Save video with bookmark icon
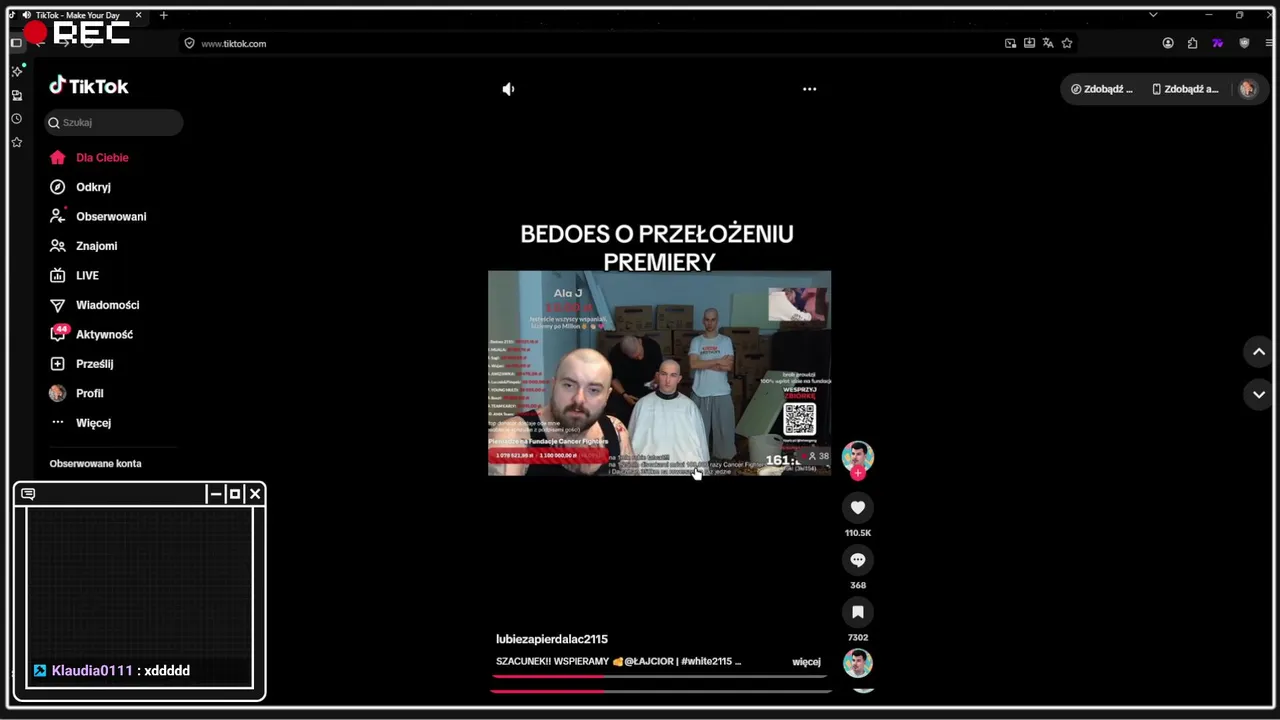This screenshot has height=720, width=1280. pos(857,612)
